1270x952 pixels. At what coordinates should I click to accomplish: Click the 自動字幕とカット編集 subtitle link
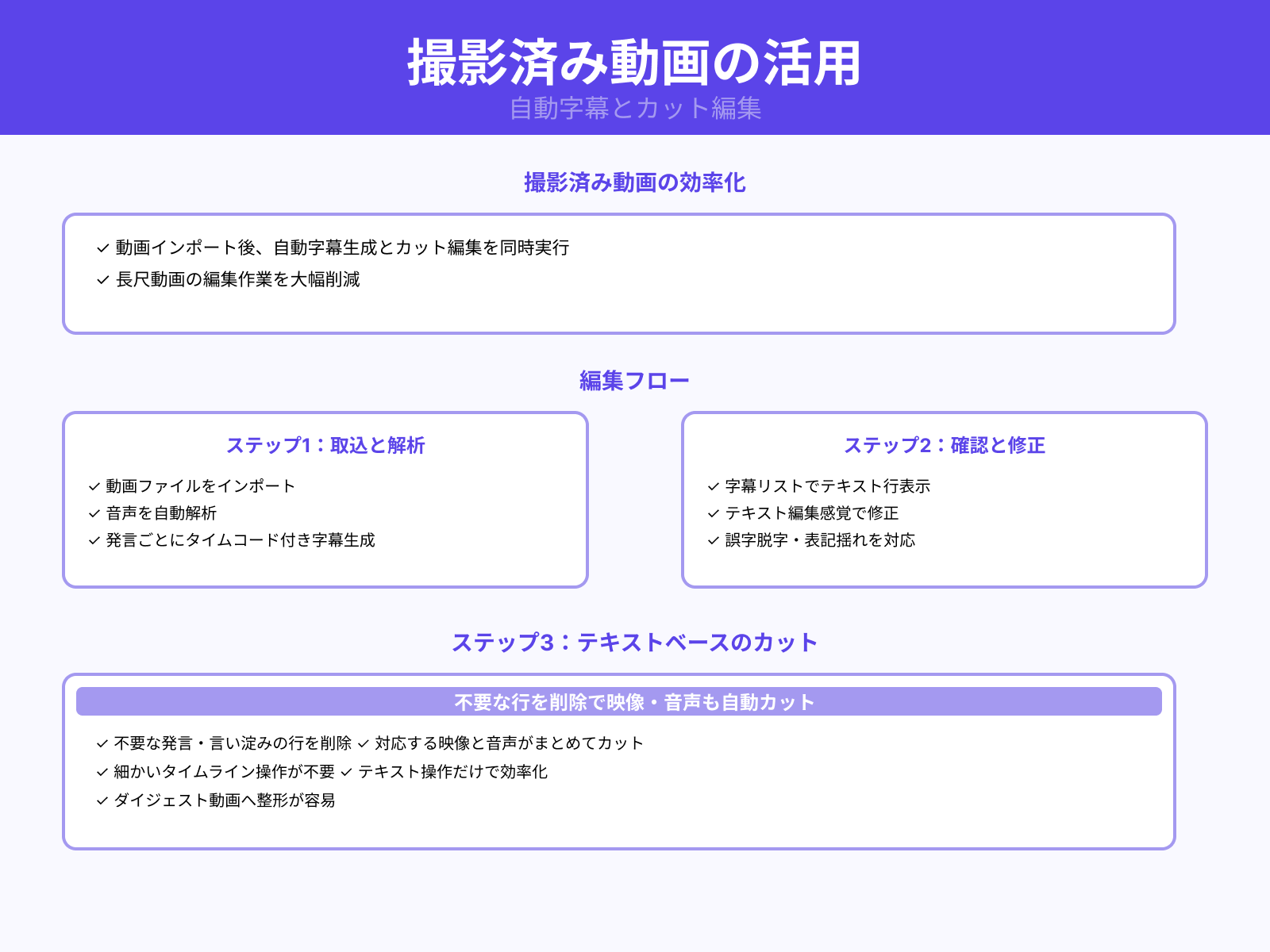click(635, 111)
